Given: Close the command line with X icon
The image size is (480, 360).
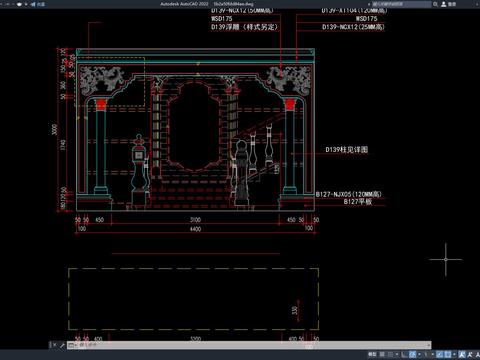Looking at the screenshot, I should [54, 345].
